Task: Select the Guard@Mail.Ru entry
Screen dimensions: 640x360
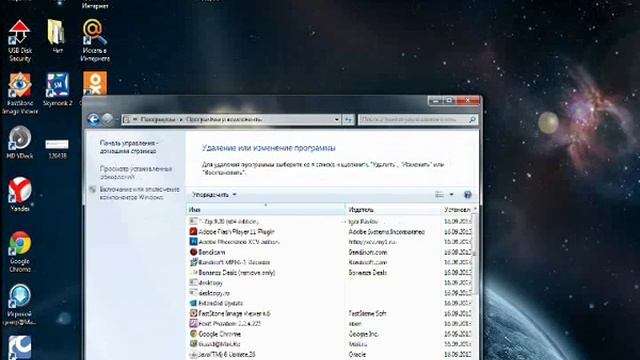Action: 330,344
